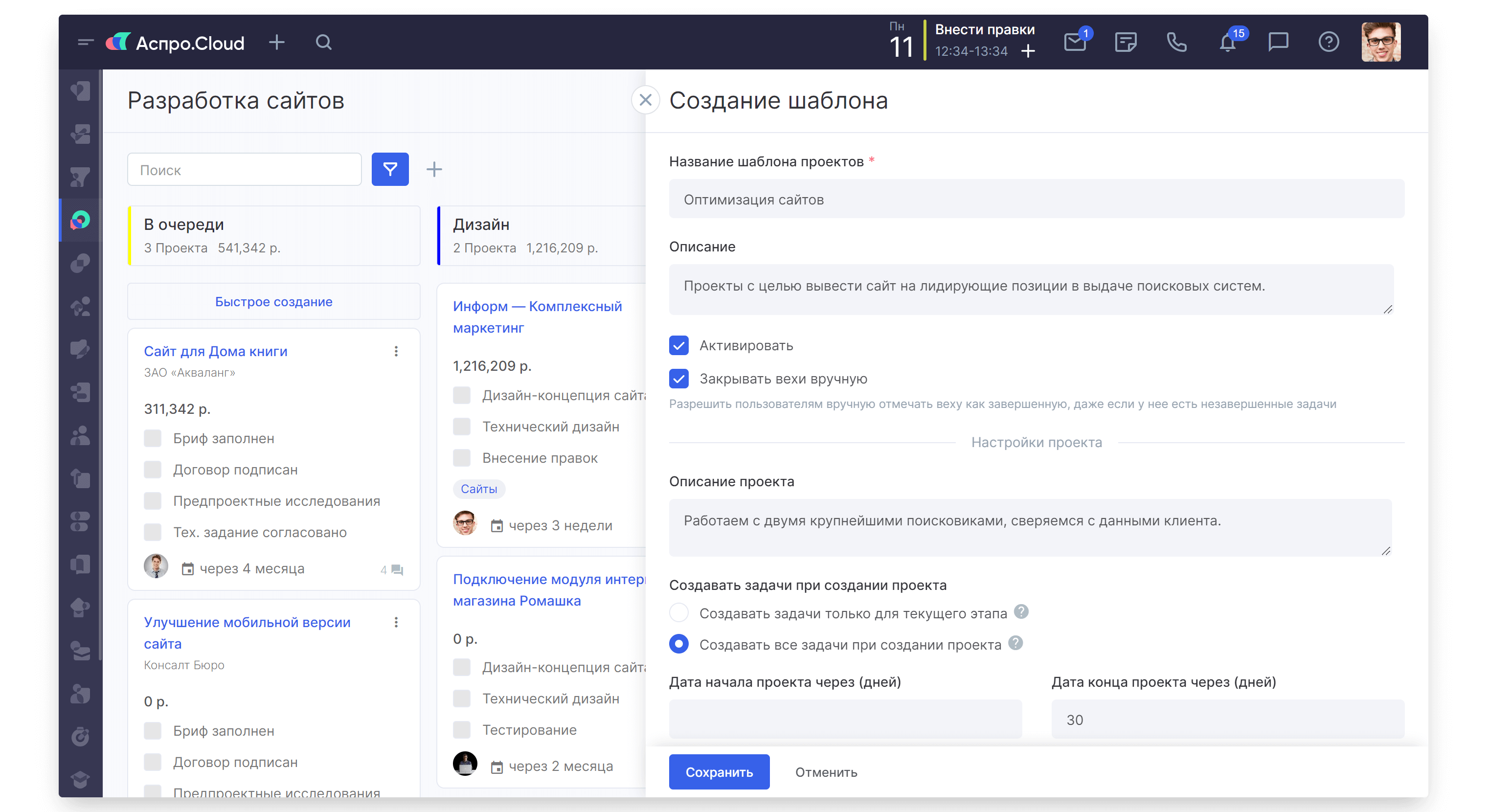Image resolution: width=1487 pixels, height=812 pixels.
Task: Click the global search magnifier icon
Action: 323,43
